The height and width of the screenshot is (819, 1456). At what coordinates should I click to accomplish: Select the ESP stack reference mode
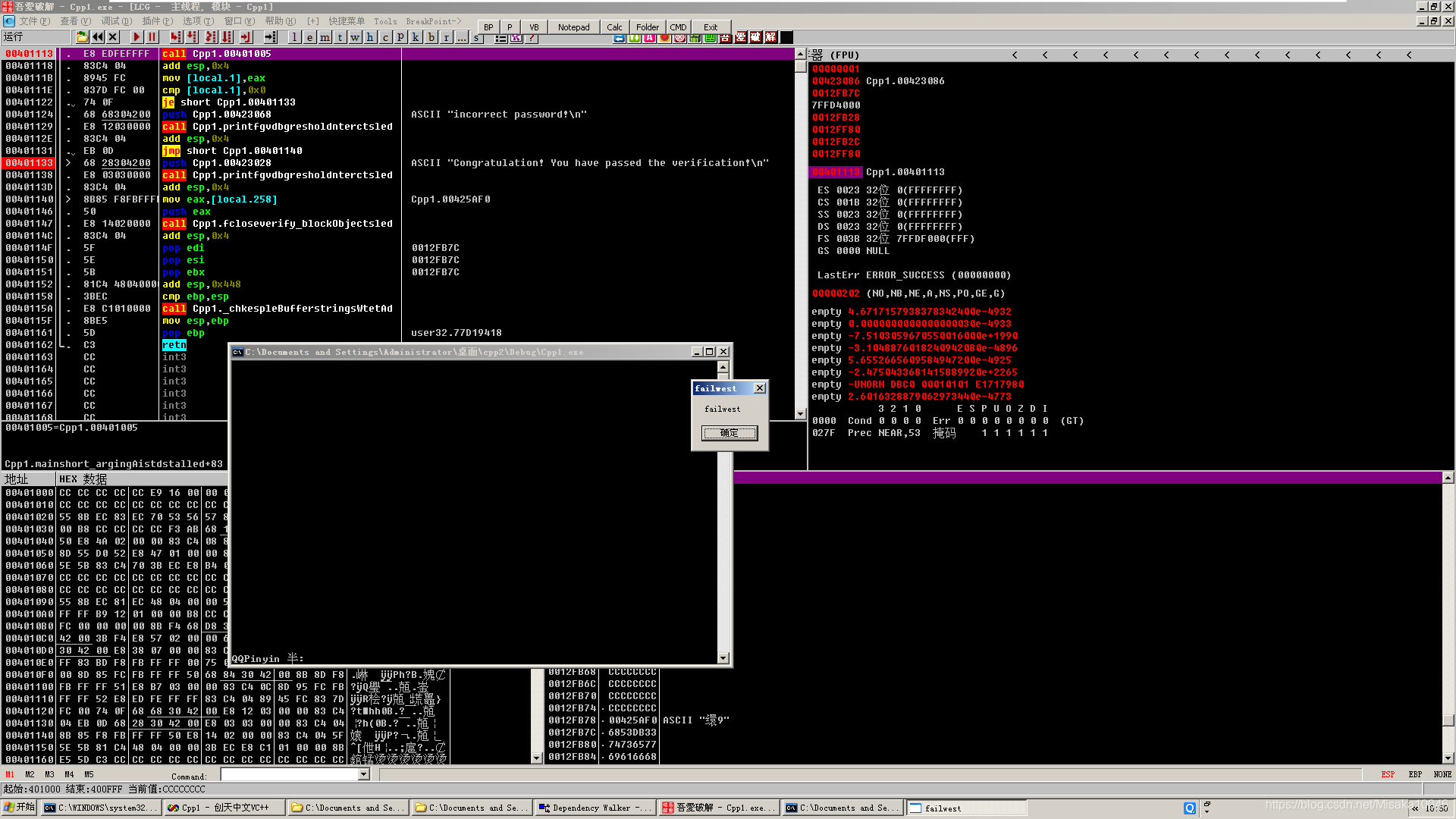coord(1388,774)
